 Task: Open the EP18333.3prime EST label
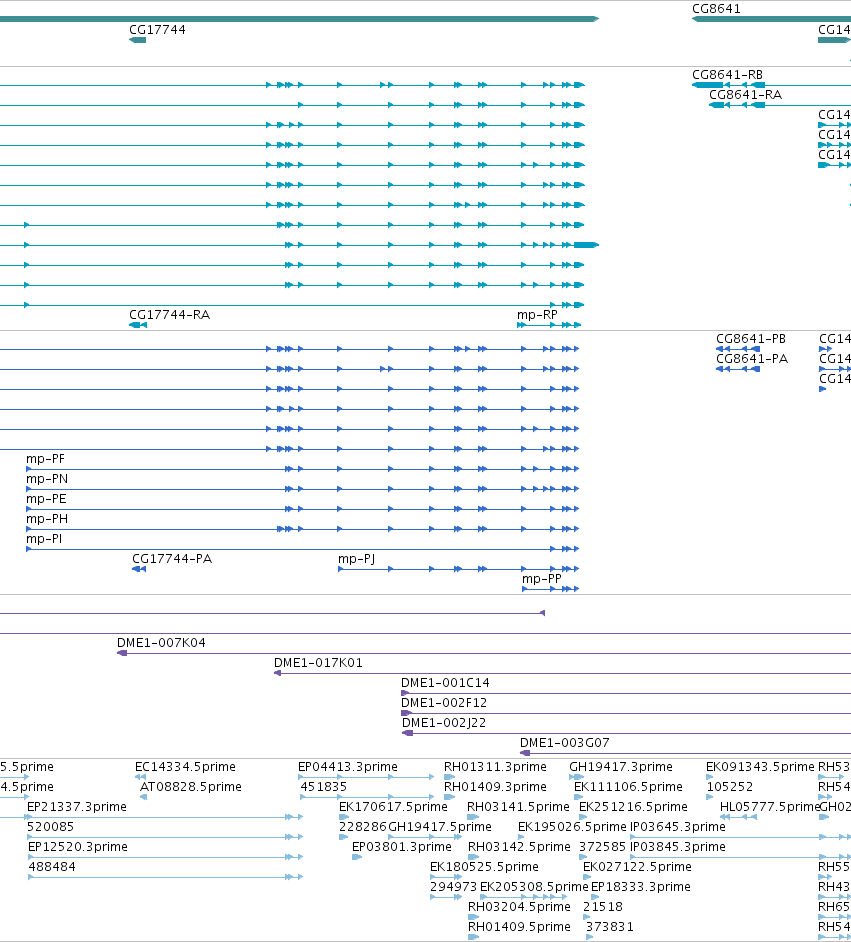click(x=641, y=887)
